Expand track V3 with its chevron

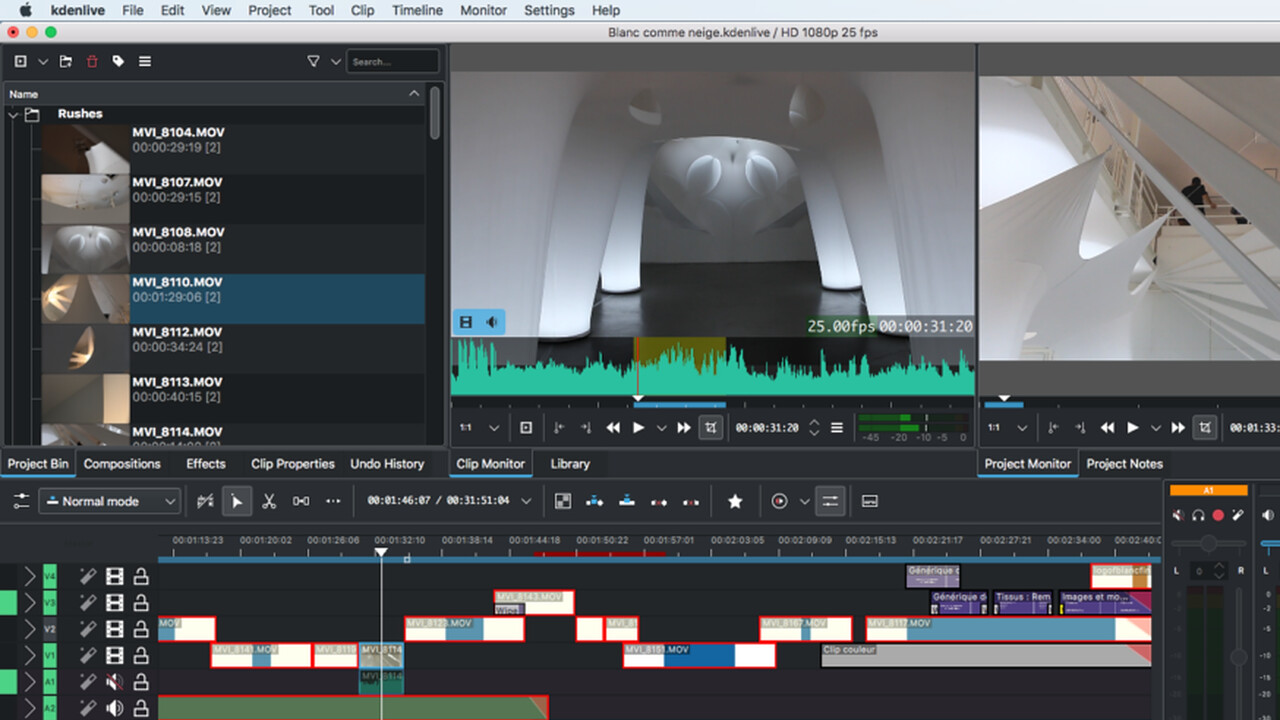30,603
